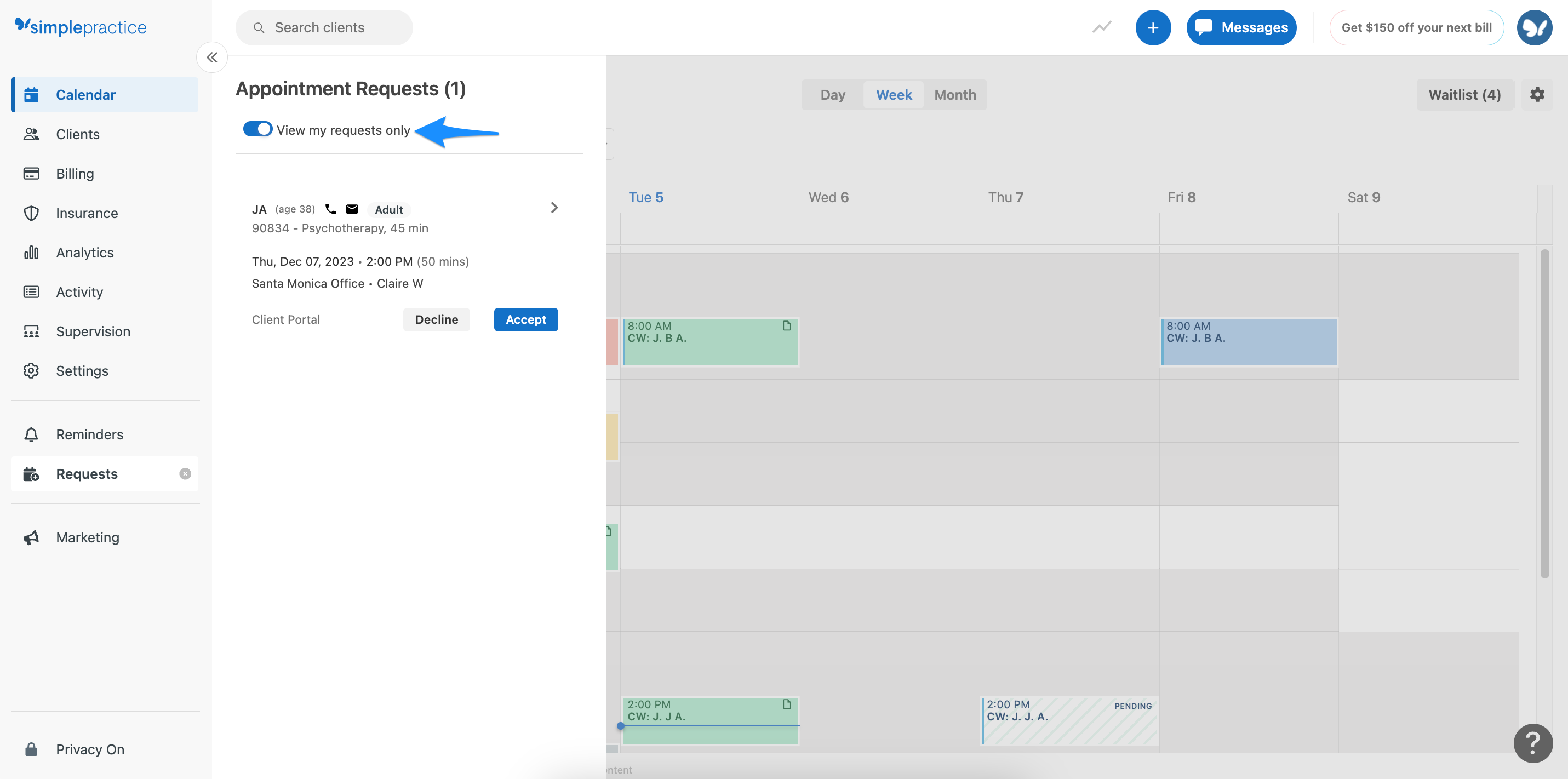Click the phone icon for client JA
Image resolution: width=1568 pixels, height=779 pixels.
click(x=330, y=209)
